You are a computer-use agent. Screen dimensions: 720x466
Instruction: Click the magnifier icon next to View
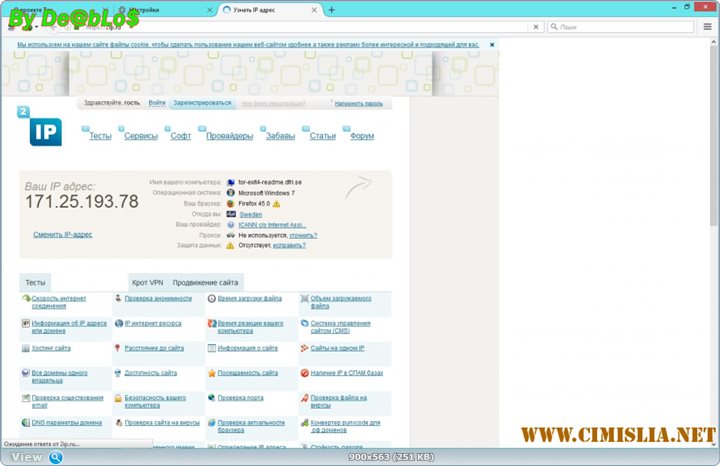[x=56, y=457]
